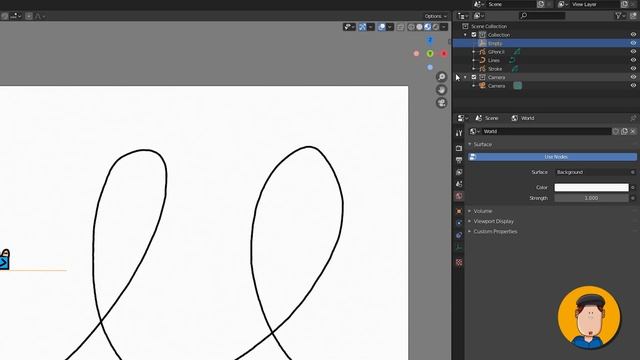Viewport: 640px width, 360px height.
Task: Hide the Empty object with its eye icon
Action: pyautogui.click(x=633, y=43)
